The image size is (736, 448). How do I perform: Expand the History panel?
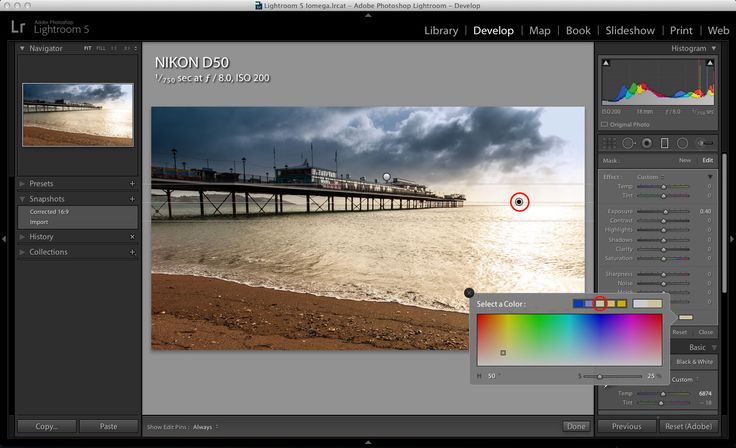[x=22, y=237]
